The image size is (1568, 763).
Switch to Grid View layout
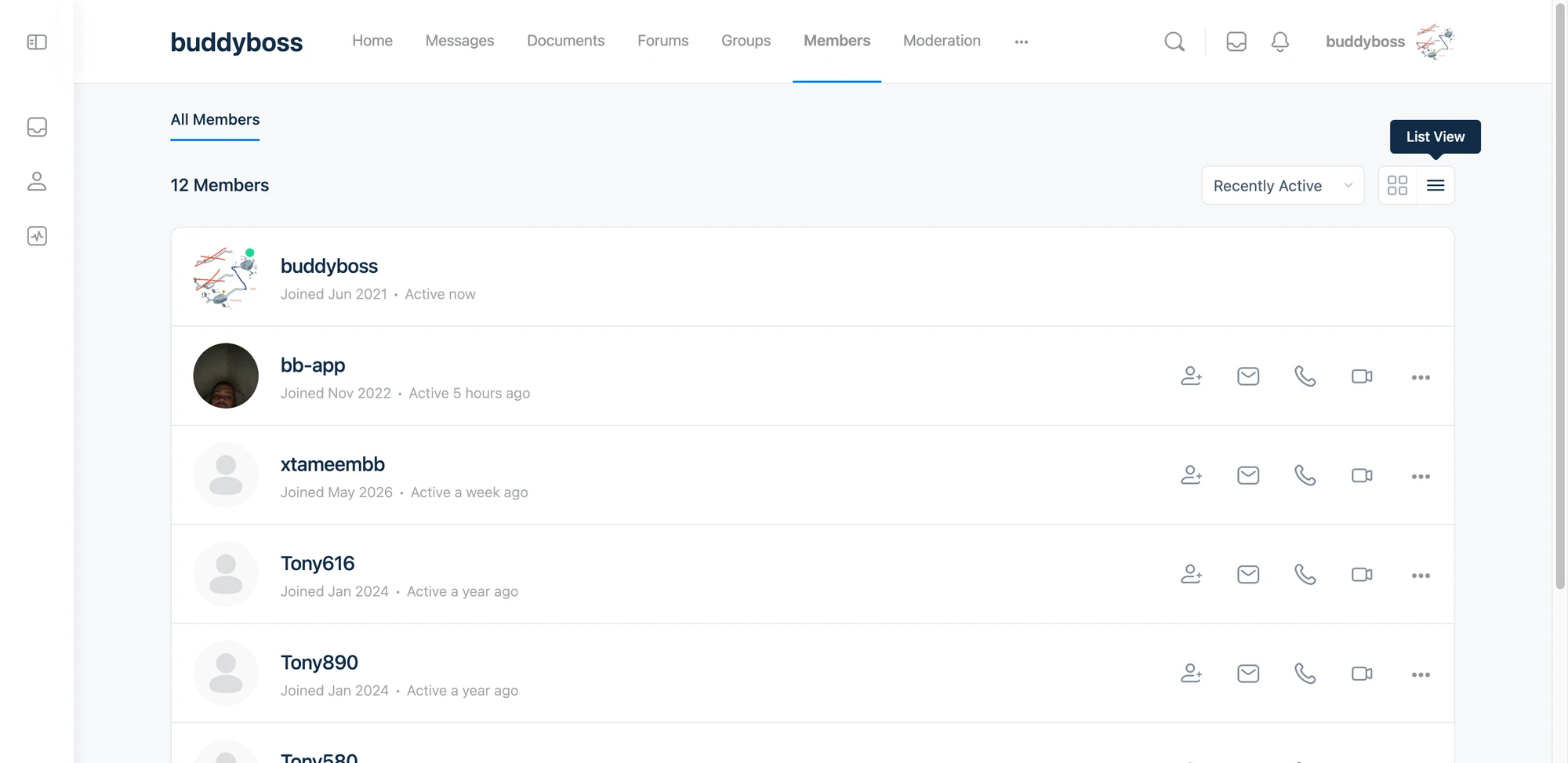coord(1398,186)
